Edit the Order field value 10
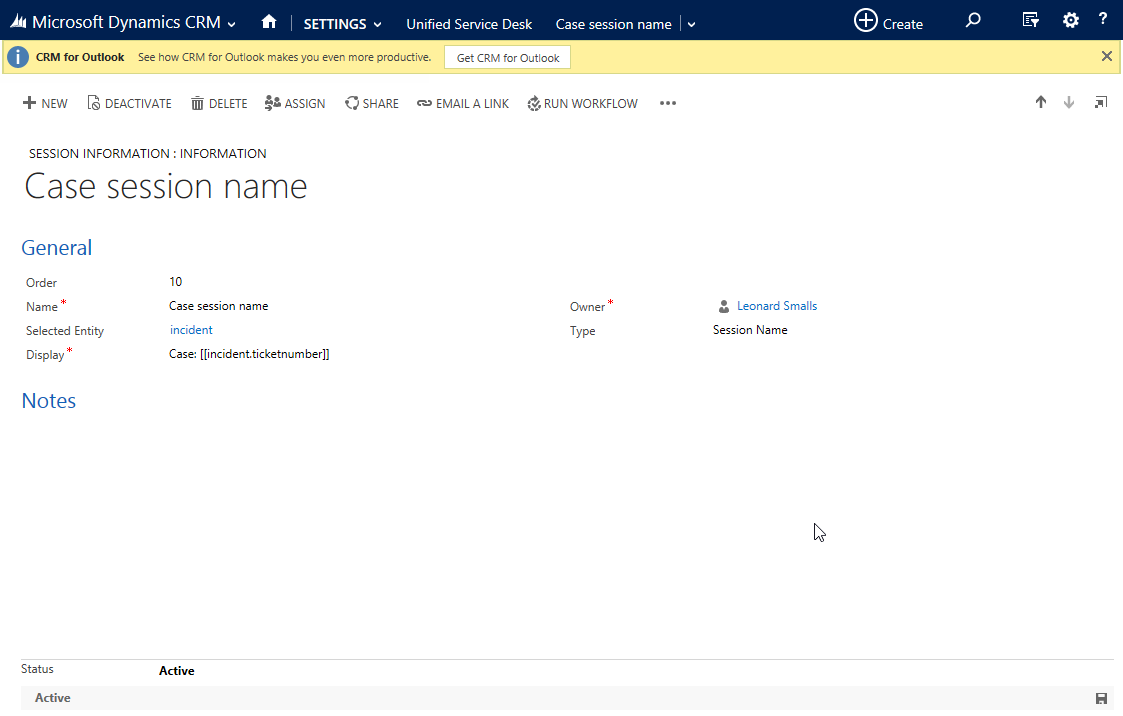 [x=175, y=281]
